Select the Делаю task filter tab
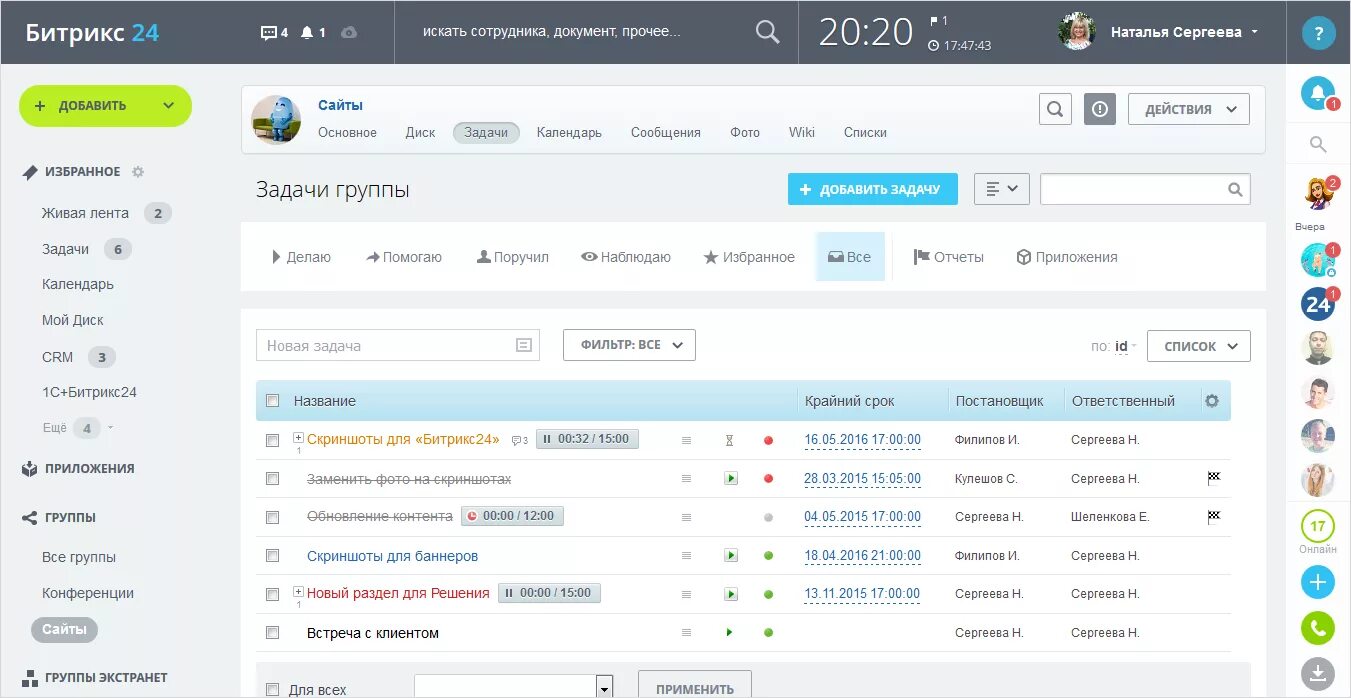 (x=301, y=257)
